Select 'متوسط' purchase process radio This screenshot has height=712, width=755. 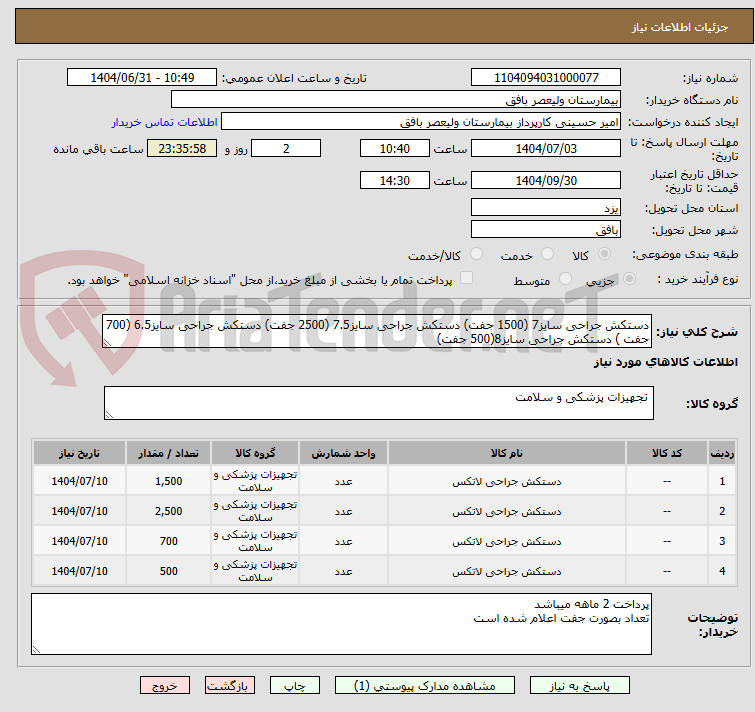[567, 280]
